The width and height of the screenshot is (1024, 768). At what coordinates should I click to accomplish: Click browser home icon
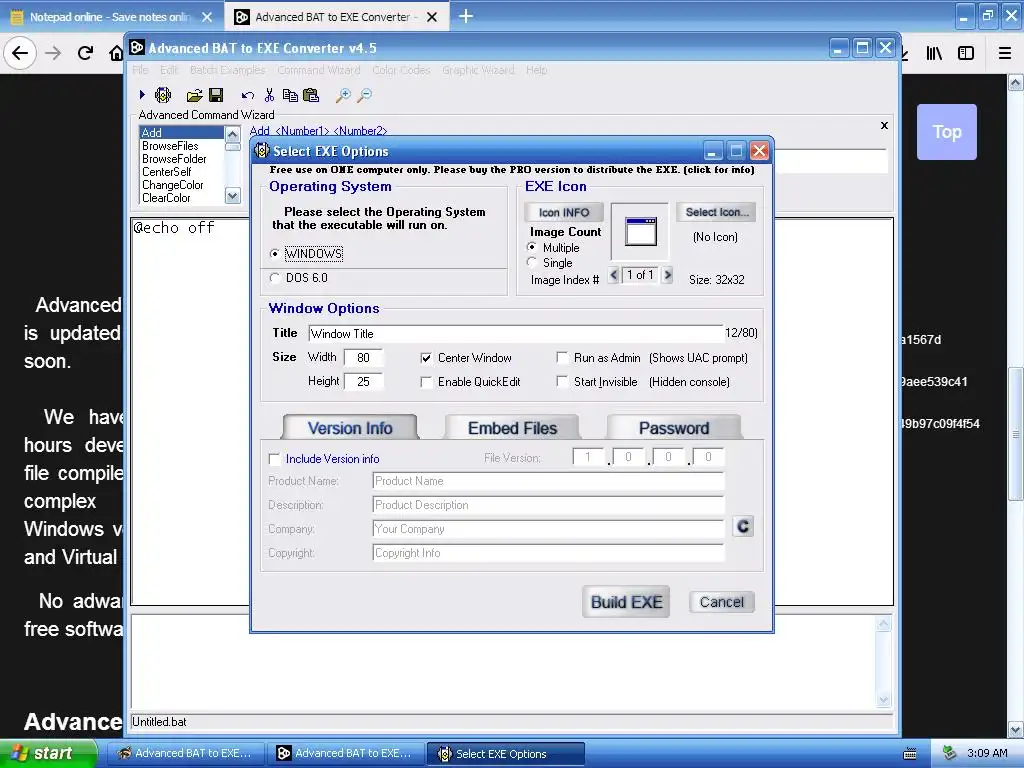click(116, 53)
